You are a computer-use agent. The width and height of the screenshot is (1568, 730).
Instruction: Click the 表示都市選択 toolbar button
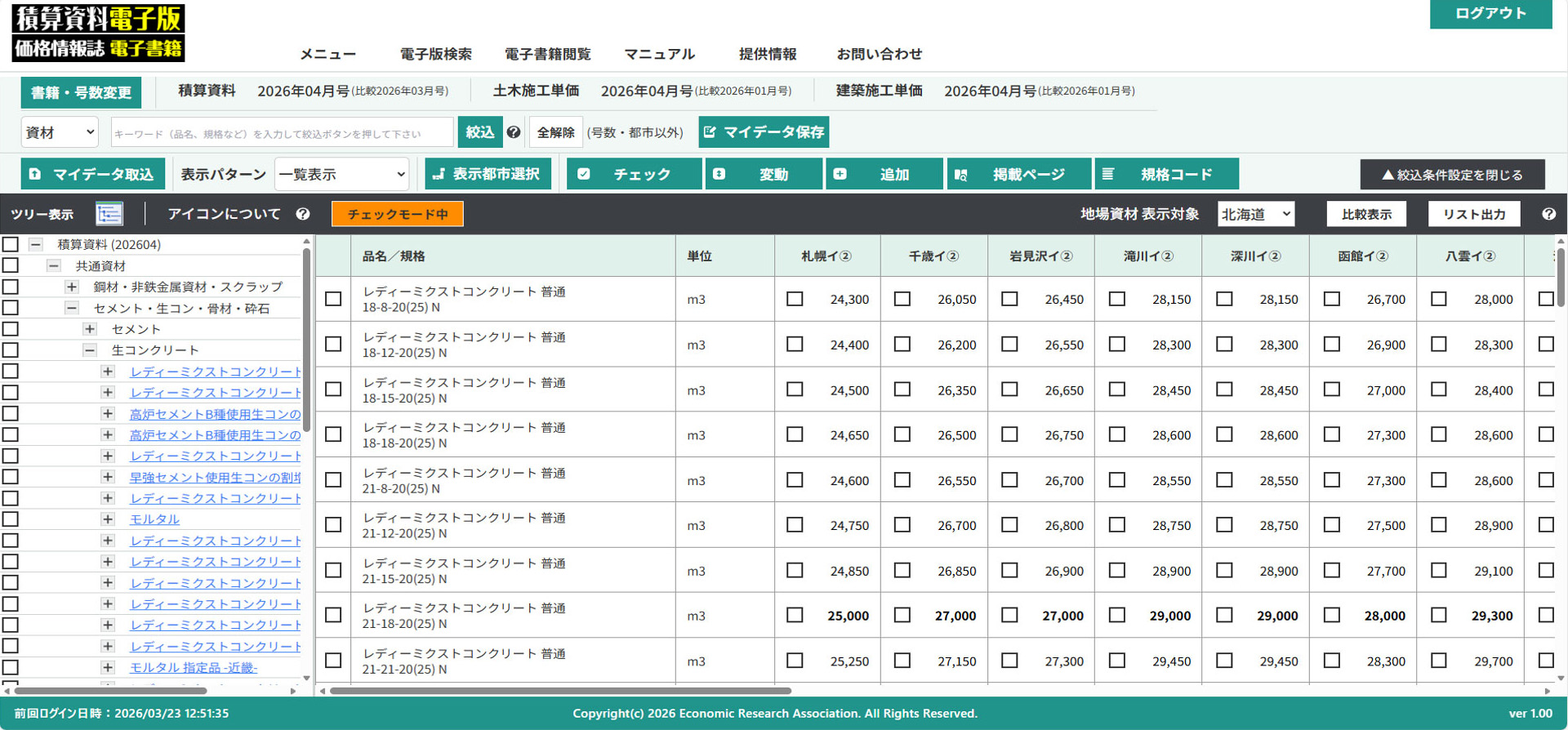coord(487,175)
